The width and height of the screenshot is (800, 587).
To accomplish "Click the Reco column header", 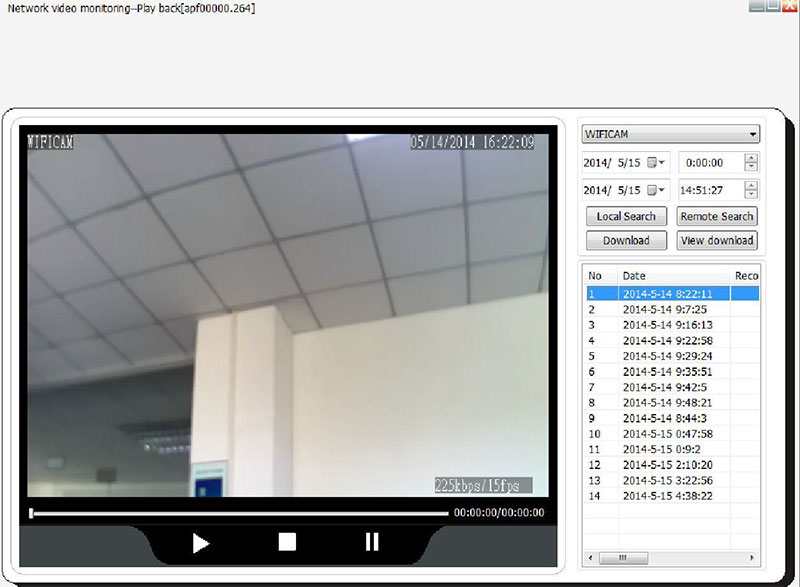I will (745, 276).
